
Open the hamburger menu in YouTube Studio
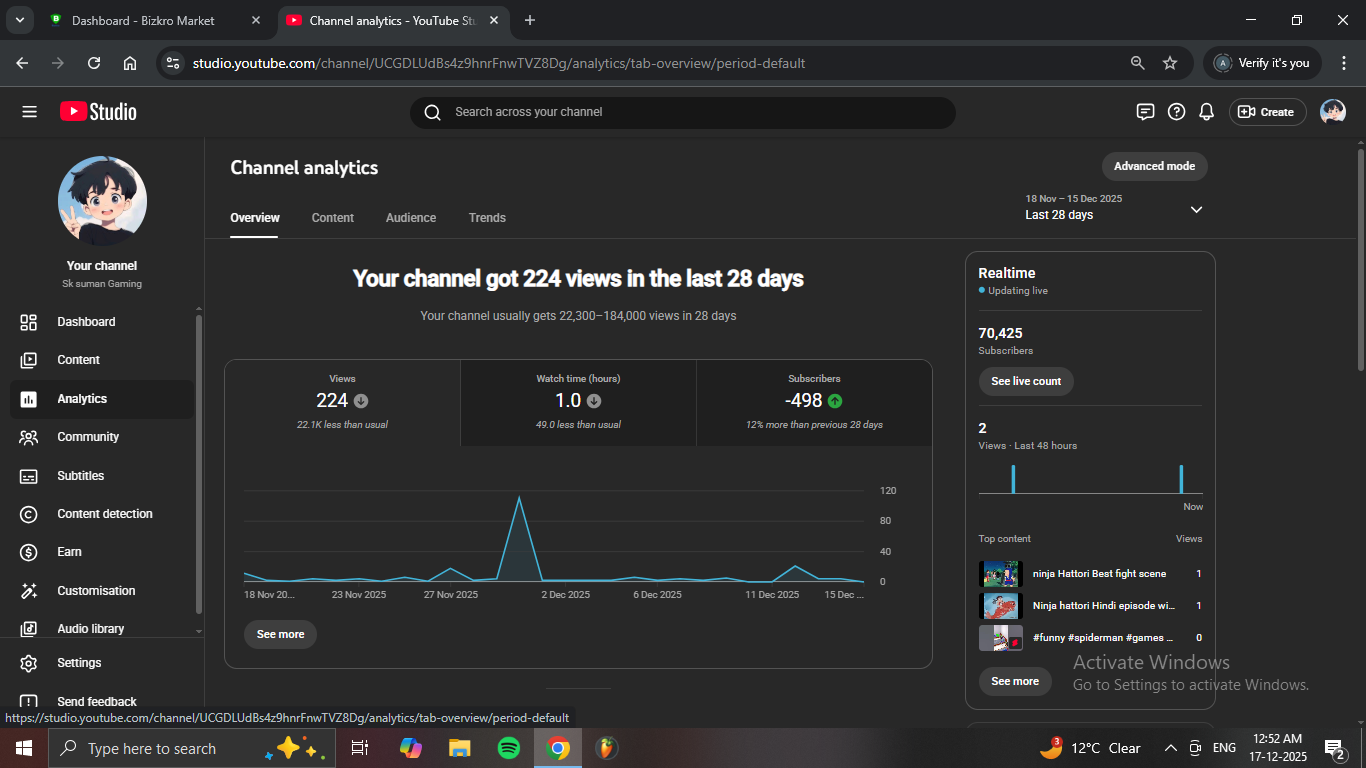pos(29,112)
